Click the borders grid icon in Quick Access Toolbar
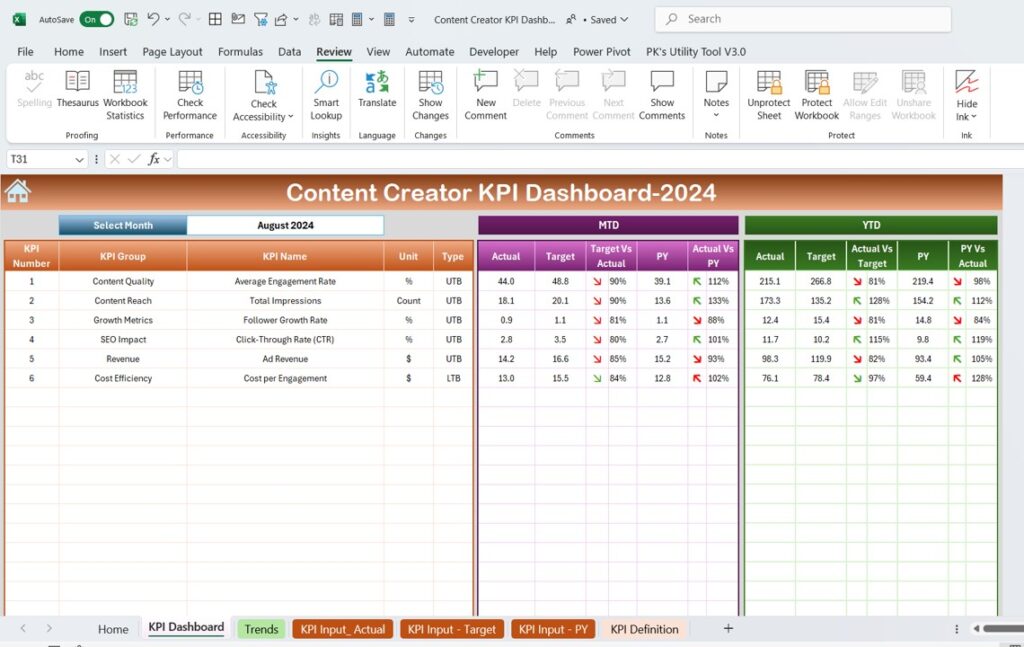 (215, 19)
